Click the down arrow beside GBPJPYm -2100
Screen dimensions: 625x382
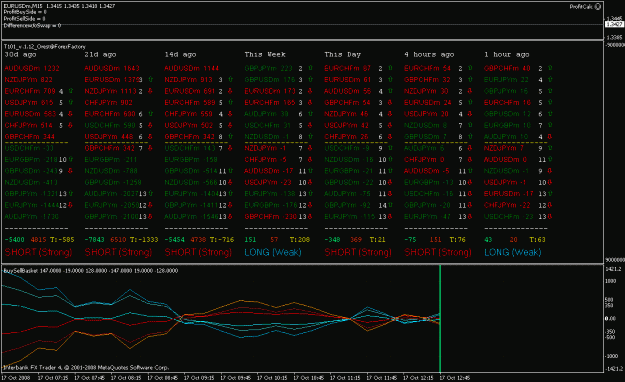[x=150, y=217]
